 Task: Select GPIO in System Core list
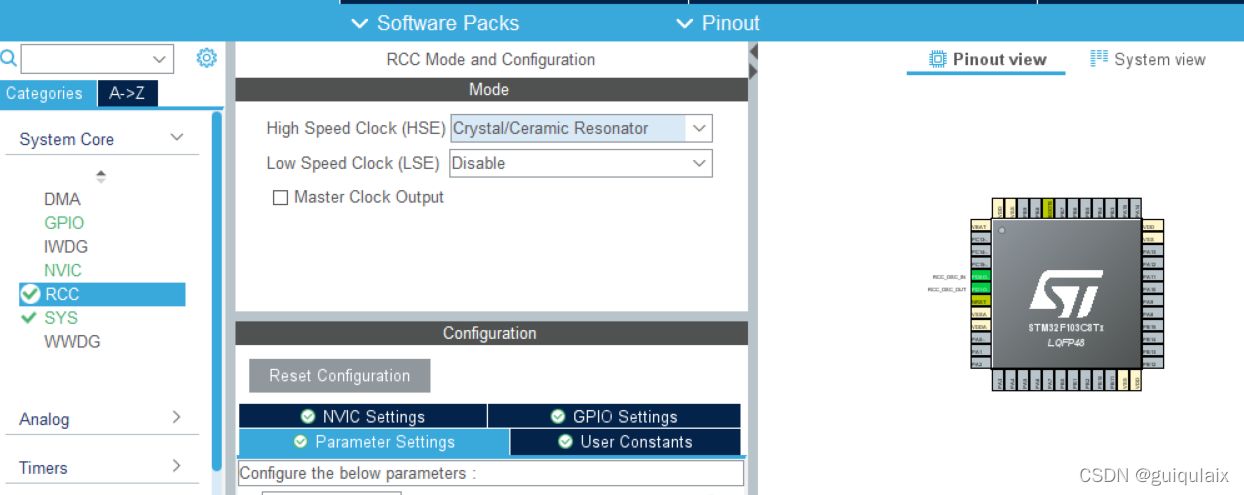pyautogui.click(x=64, y=223)
